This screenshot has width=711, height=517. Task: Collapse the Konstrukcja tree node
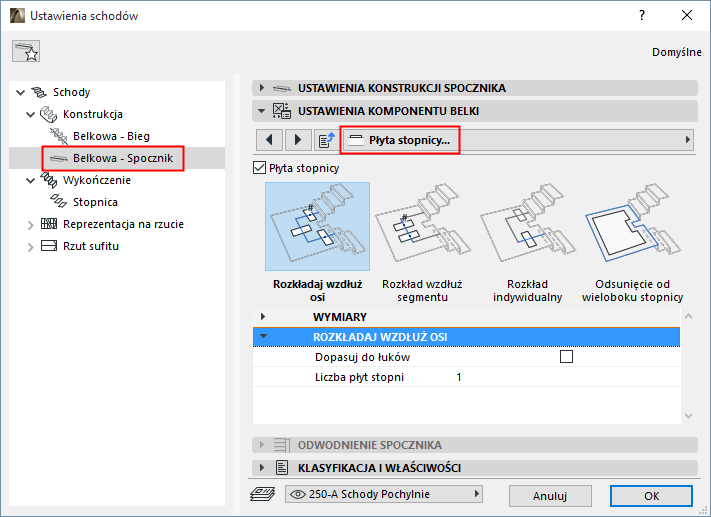[31, 115]
